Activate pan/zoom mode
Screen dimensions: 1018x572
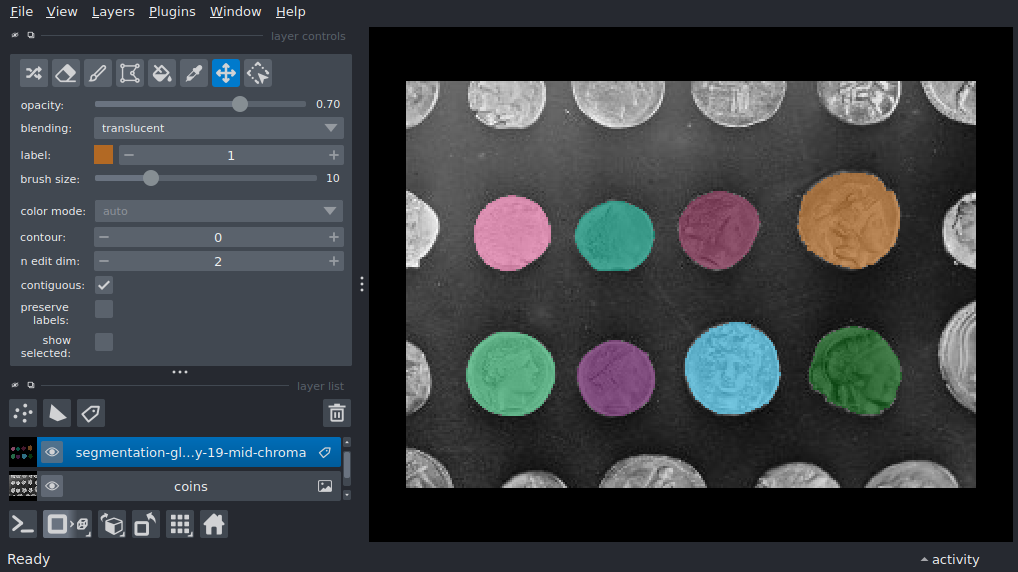pos(226,73)
